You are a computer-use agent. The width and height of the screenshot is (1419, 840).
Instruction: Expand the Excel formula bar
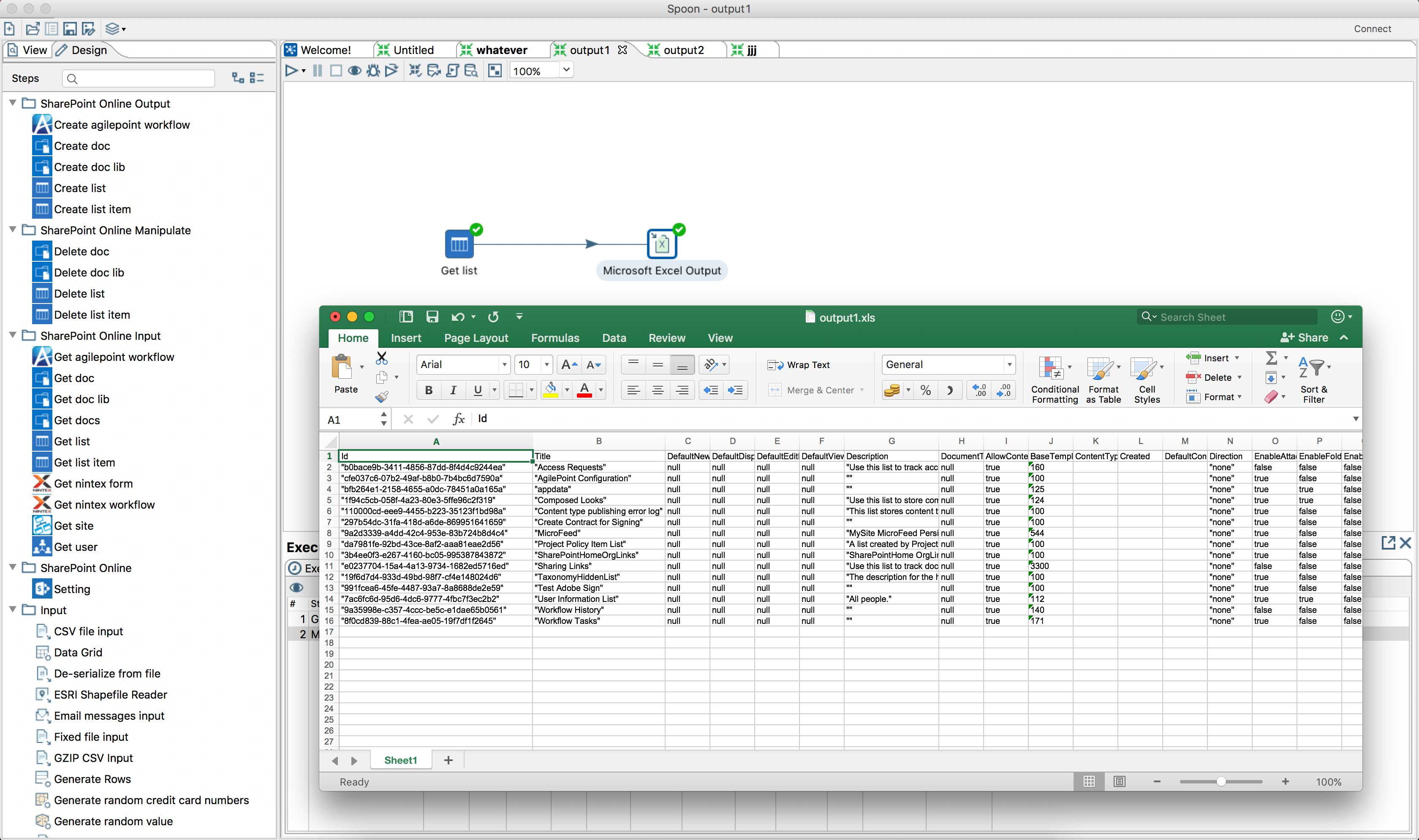[x=1356, y=419]
